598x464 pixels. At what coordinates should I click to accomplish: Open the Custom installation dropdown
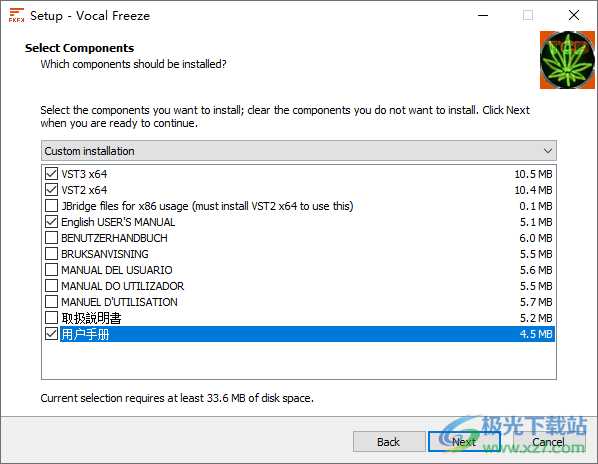click(x=299, y=151)
